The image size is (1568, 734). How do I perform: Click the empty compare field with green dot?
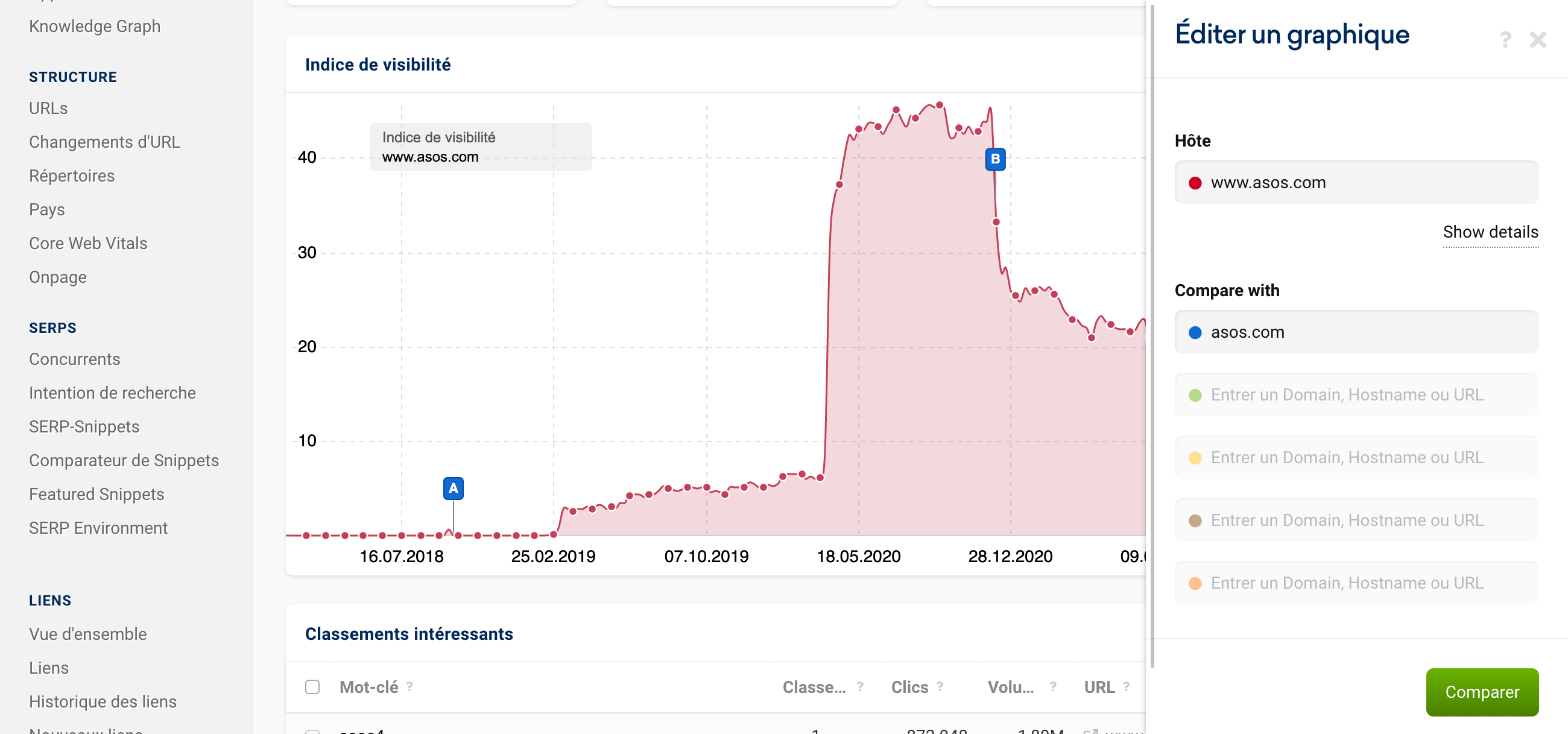coord(1356,395)
